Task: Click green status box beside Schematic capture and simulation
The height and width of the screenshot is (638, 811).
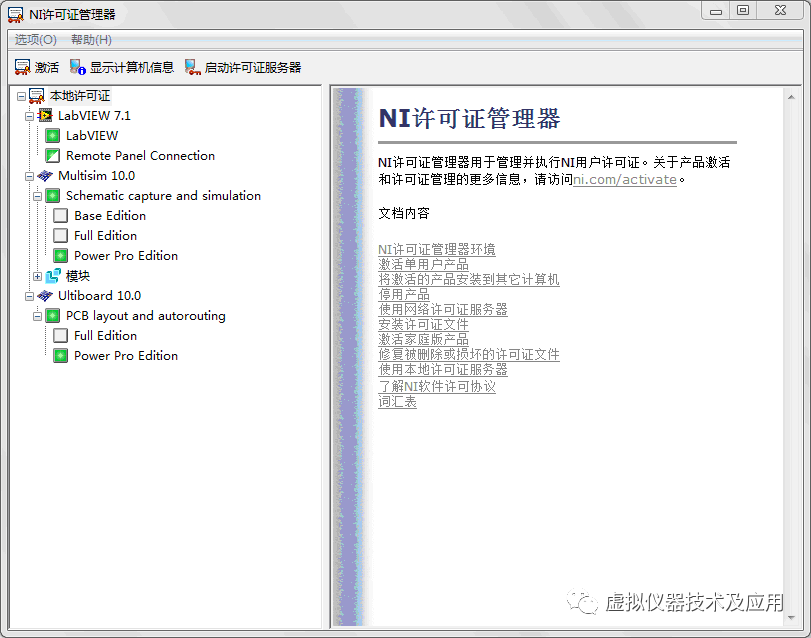Action: (52, 196)
